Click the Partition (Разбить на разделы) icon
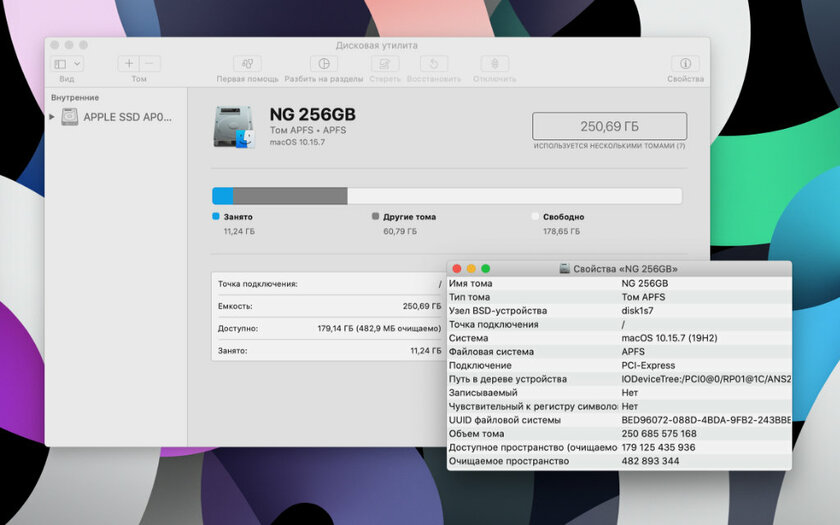 point(323,64)
